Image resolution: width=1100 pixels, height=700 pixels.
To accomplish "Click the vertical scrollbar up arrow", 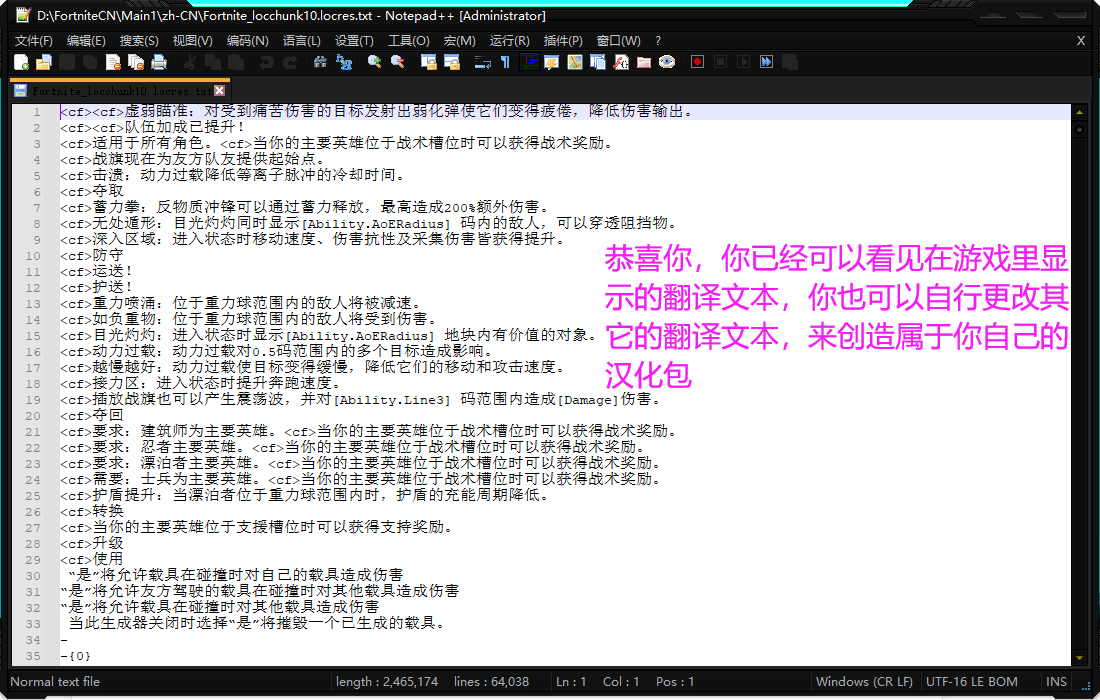I will coord(1079,112).
